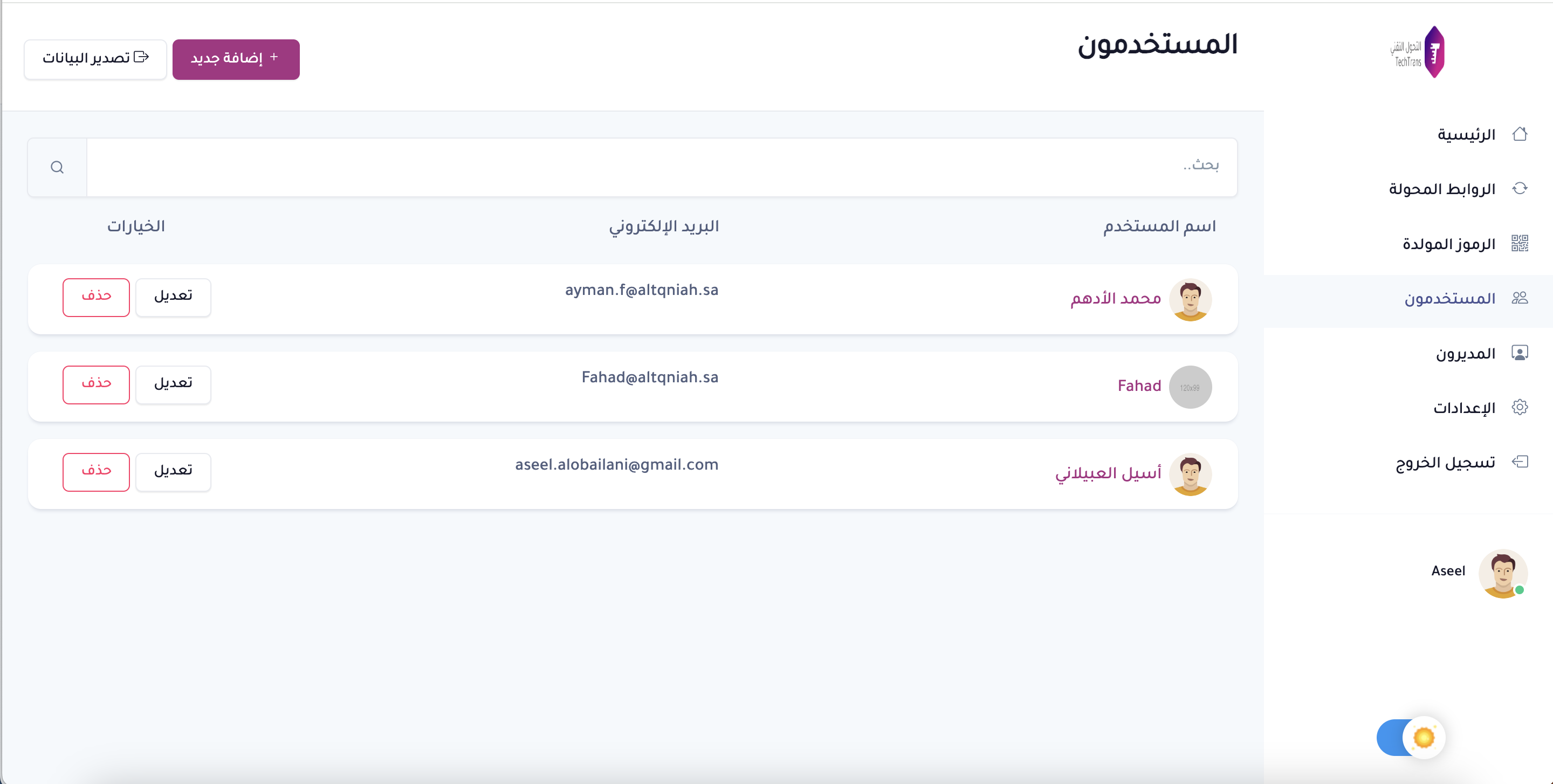The width and height of the screenshot is (1553, 784).
Task: Open الإعدادات menu item
Action: (1464, 408)
